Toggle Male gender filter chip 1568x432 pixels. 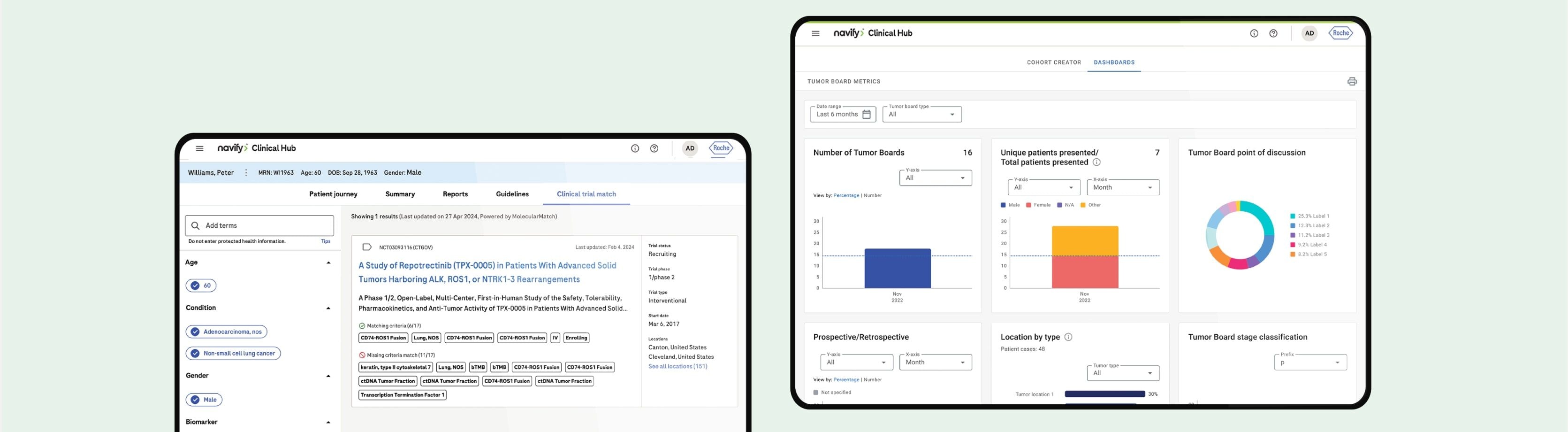[x=204, y=401]
